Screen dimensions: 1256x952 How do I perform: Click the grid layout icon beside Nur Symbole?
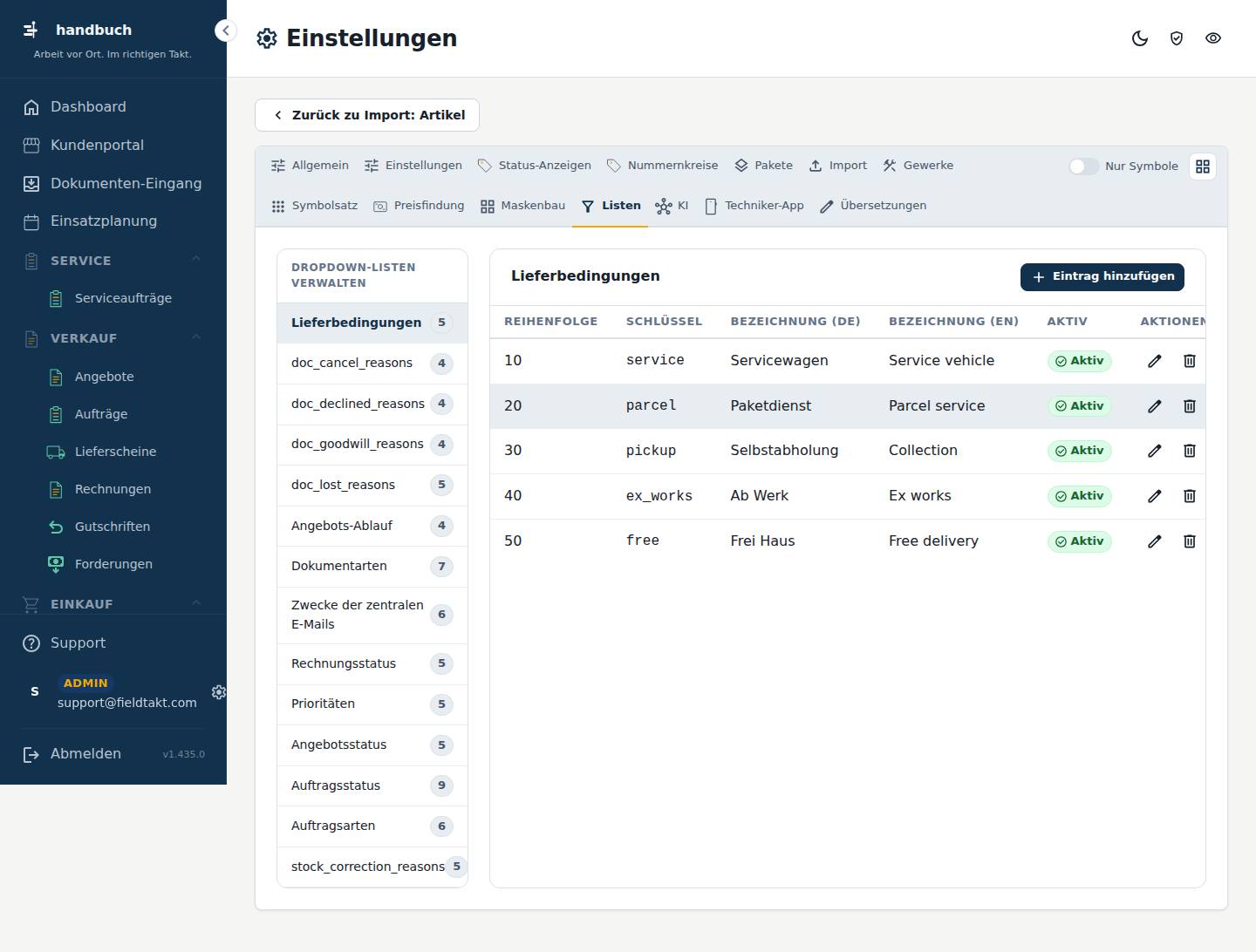click(x=1203, y=167)
